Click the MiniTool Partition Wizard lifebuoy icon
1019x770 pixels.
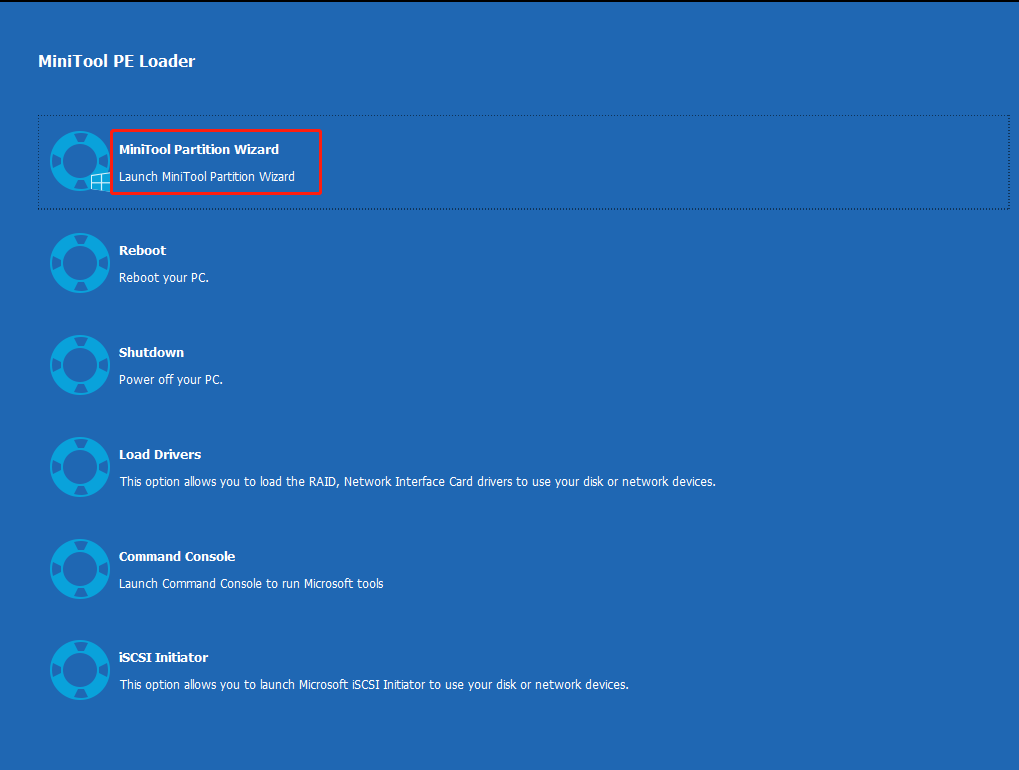(80, 161)
